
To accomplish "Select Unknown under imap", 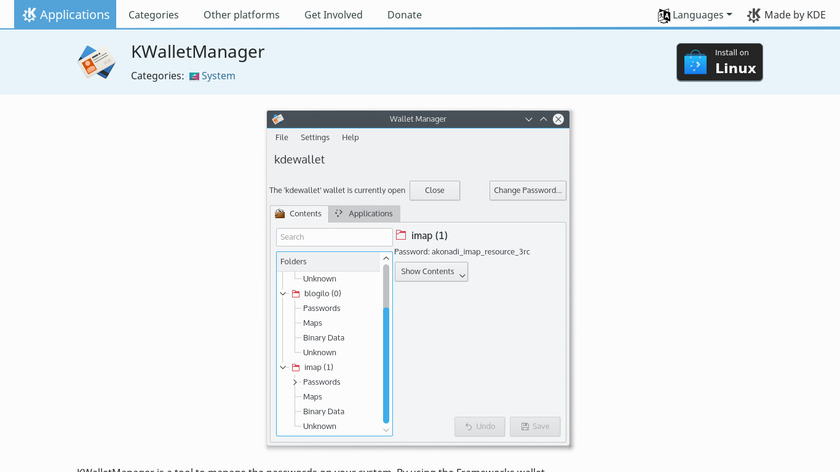I will [319, 426].
